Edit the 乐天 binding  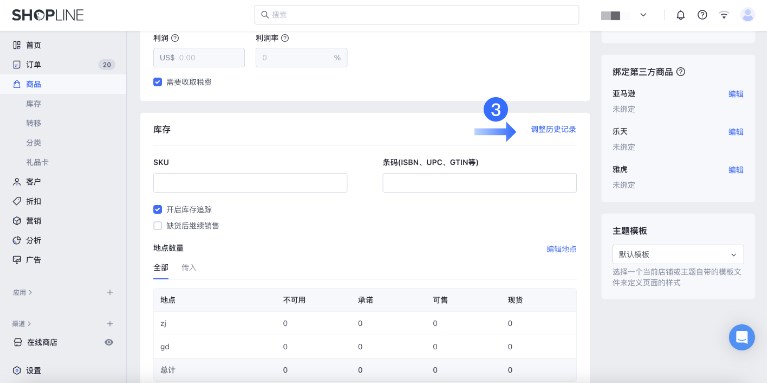coord(736,132)
